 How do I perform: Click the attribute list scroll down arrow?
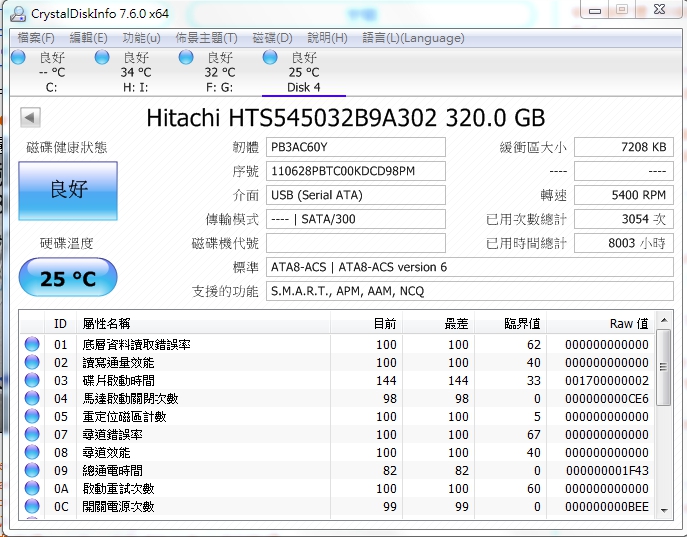point(664,511)
